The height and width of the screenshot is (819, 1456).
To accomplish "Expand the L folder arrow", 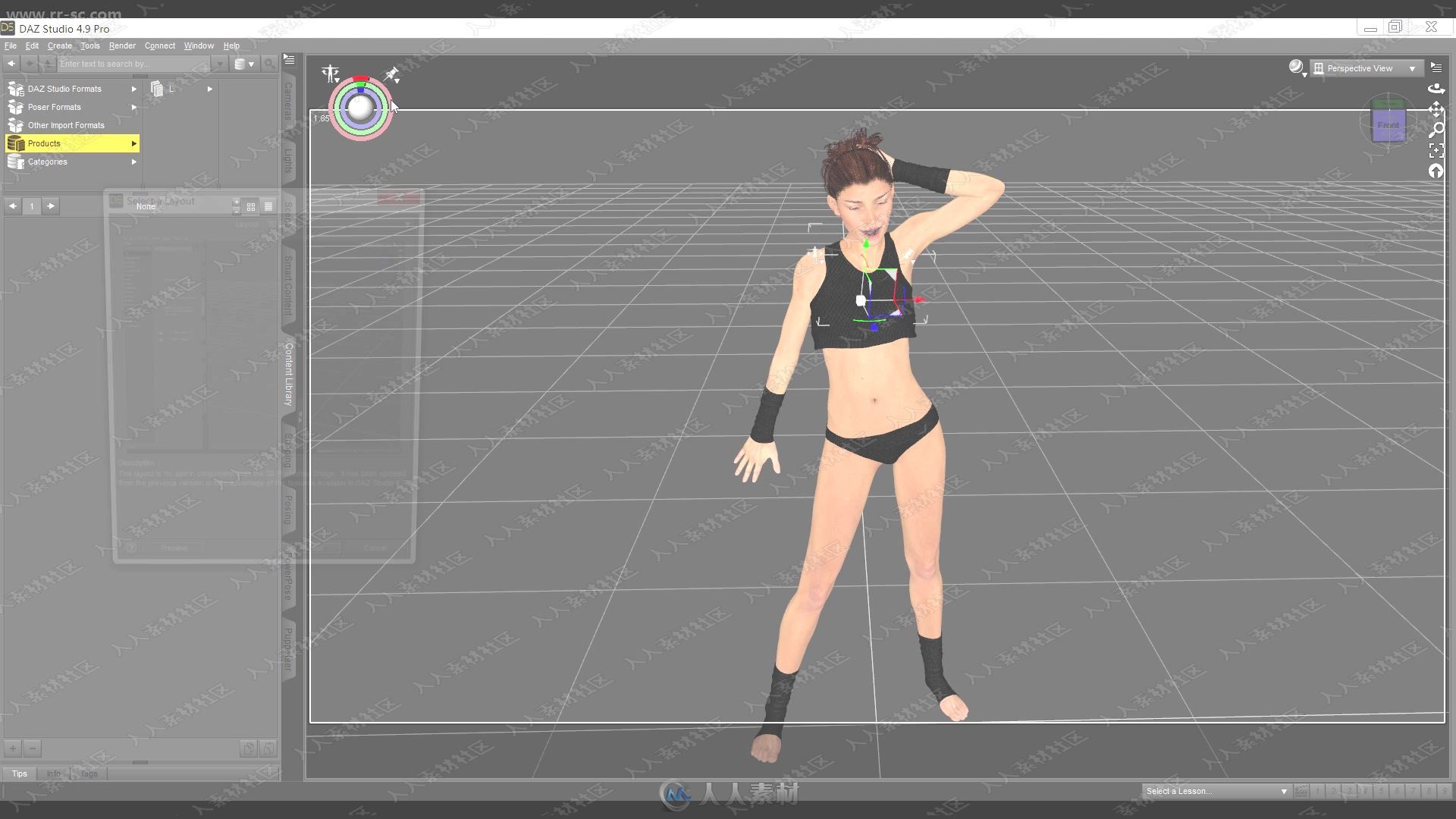I will pyautogui.click(x=209, y=89).
